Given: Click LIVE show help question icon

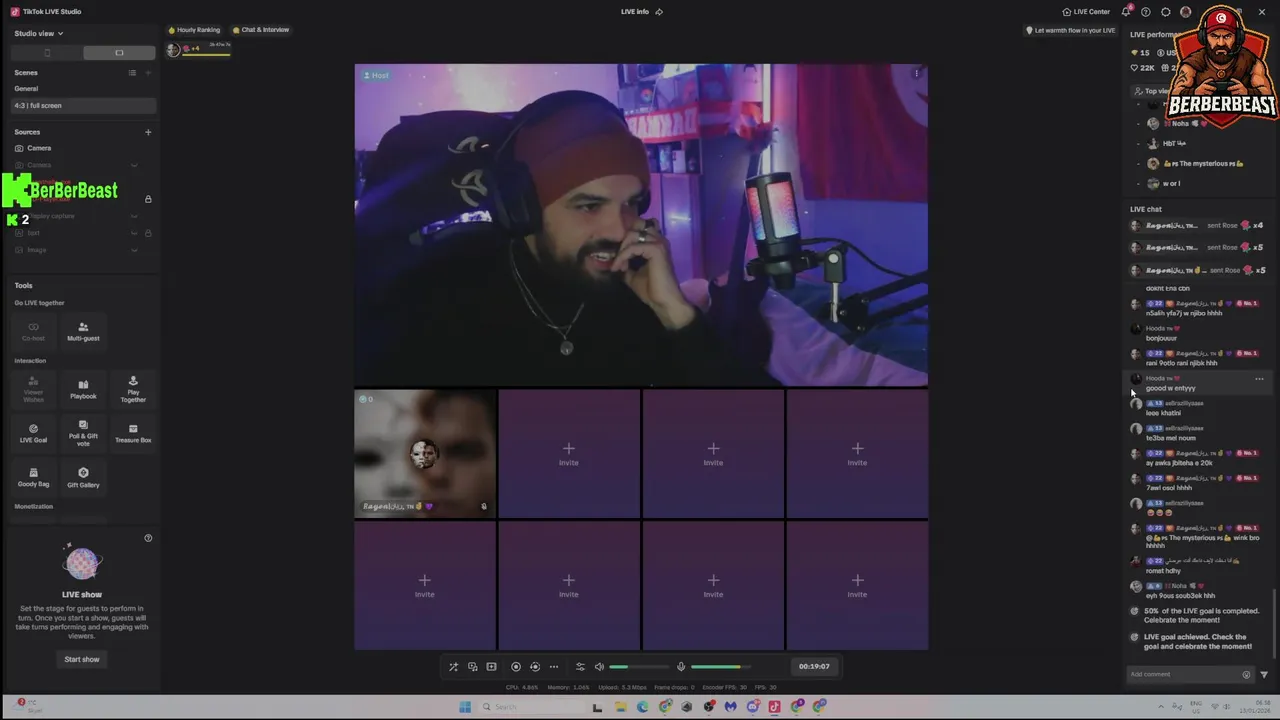Looking at the screenshot, I should [x=148, y=538].
